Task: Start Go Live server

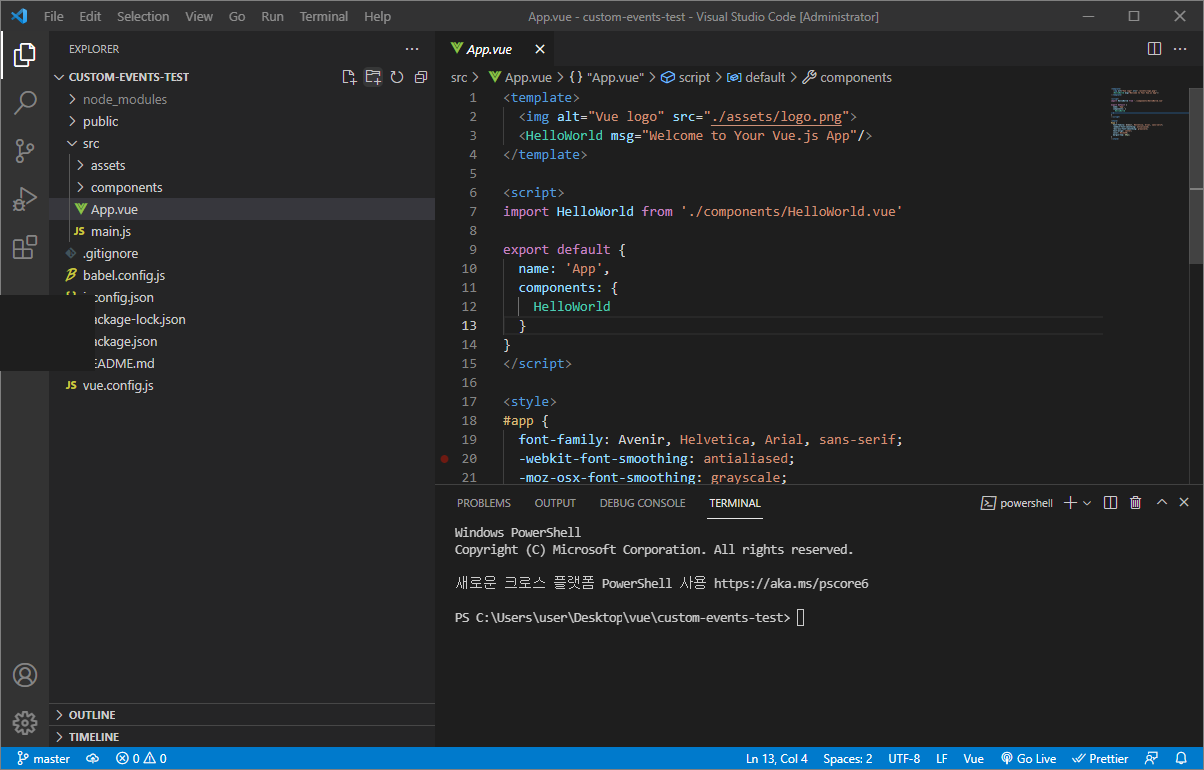Action: pos(1029,759)
